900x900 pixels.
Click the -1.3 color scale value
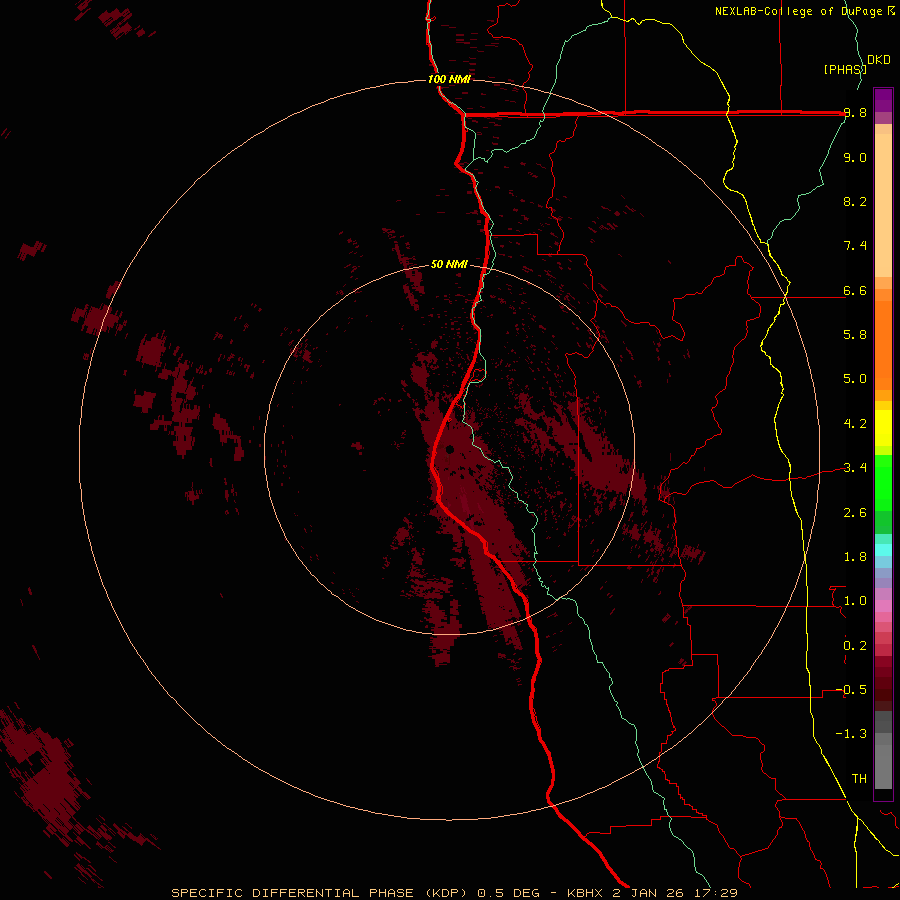[852, 734]
